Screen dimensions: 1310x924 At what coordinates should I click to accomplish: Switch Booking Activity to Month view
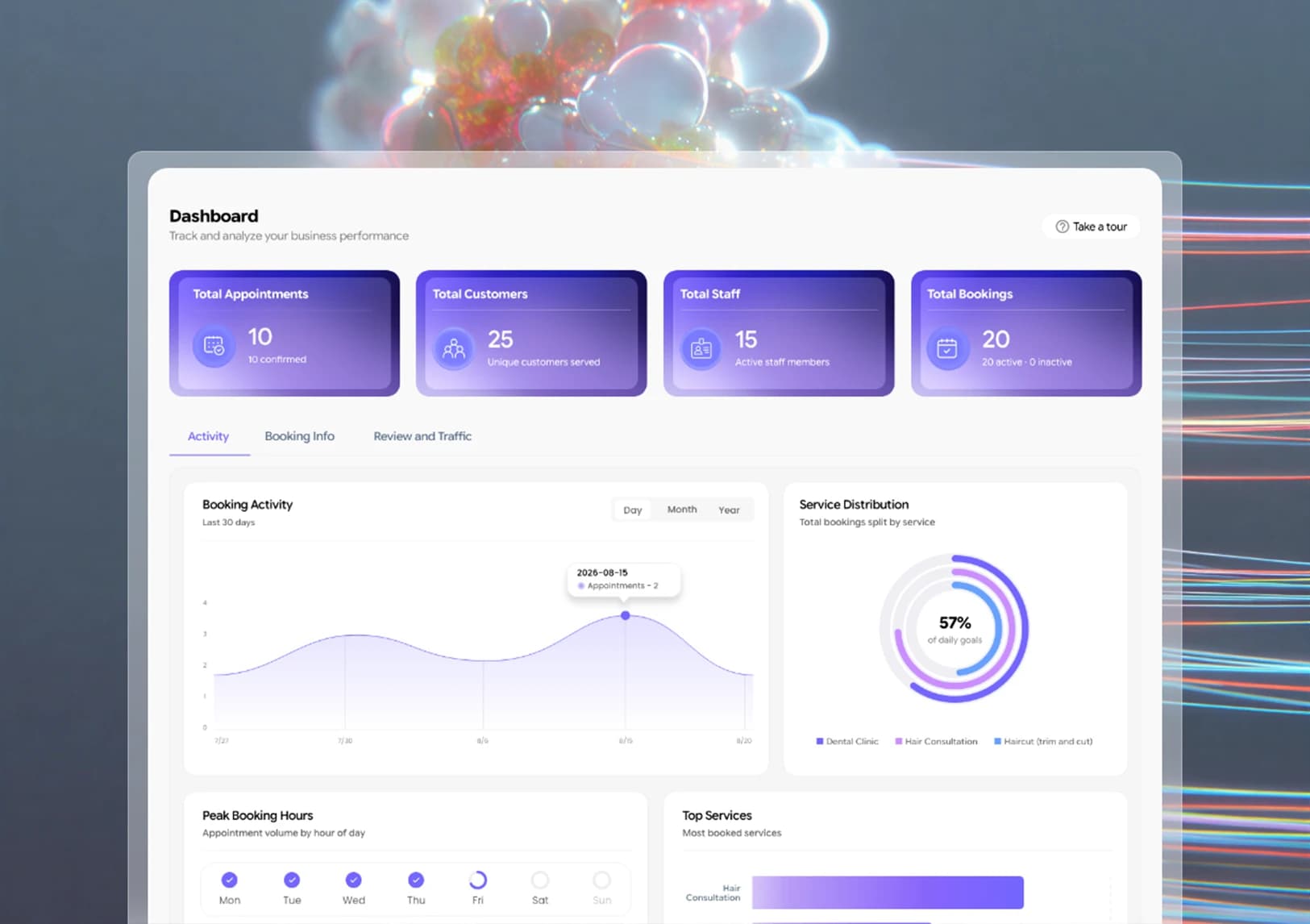[682, 510]
